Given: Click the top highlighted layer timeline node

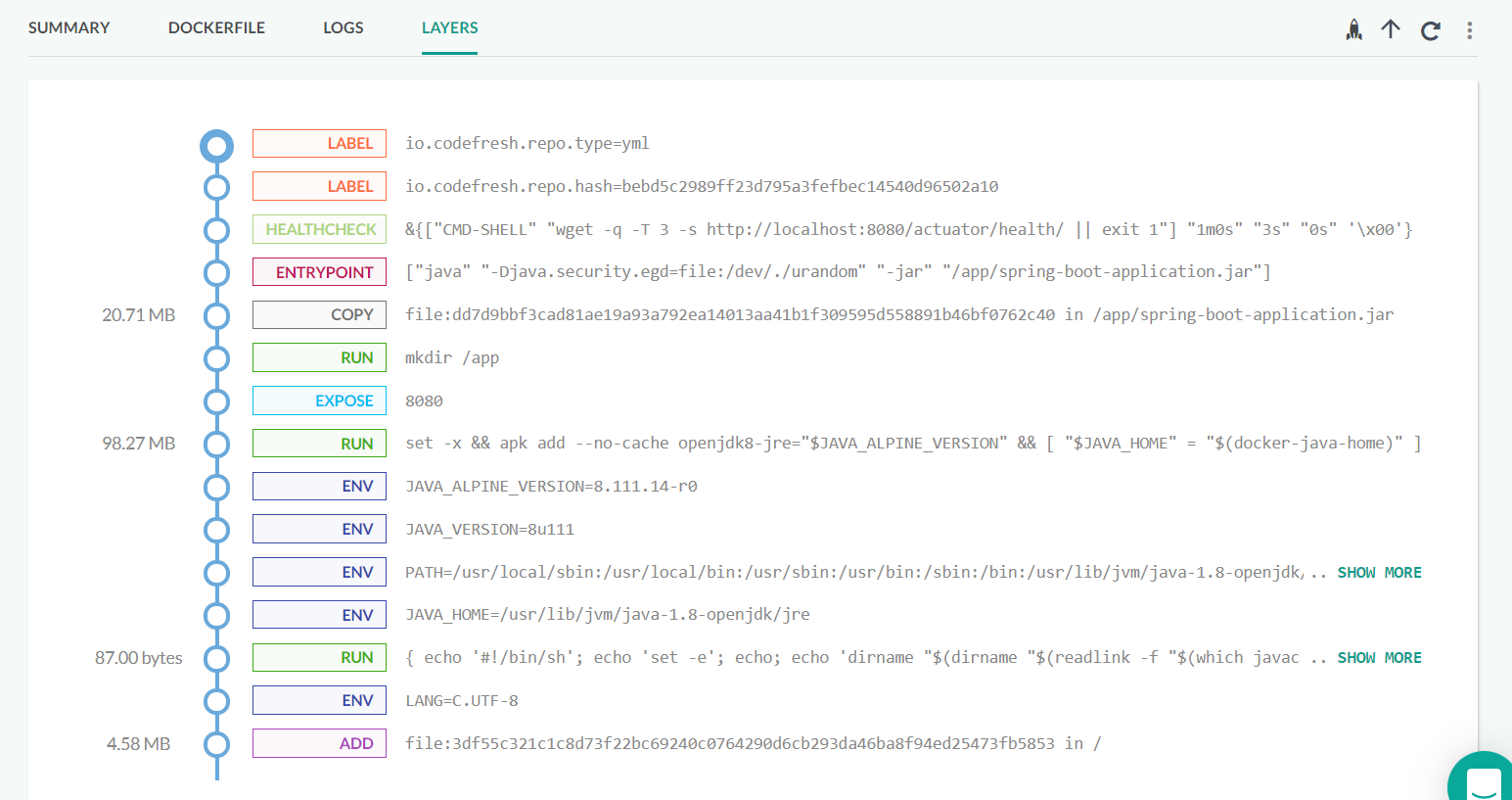Looking at the screenshot, I should click(x=216, y=147).
